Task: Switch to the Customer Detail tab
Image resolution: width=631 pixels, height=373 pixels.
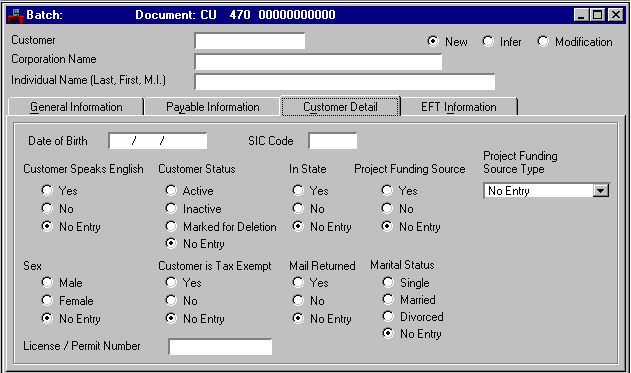Action: coord(340,107)
